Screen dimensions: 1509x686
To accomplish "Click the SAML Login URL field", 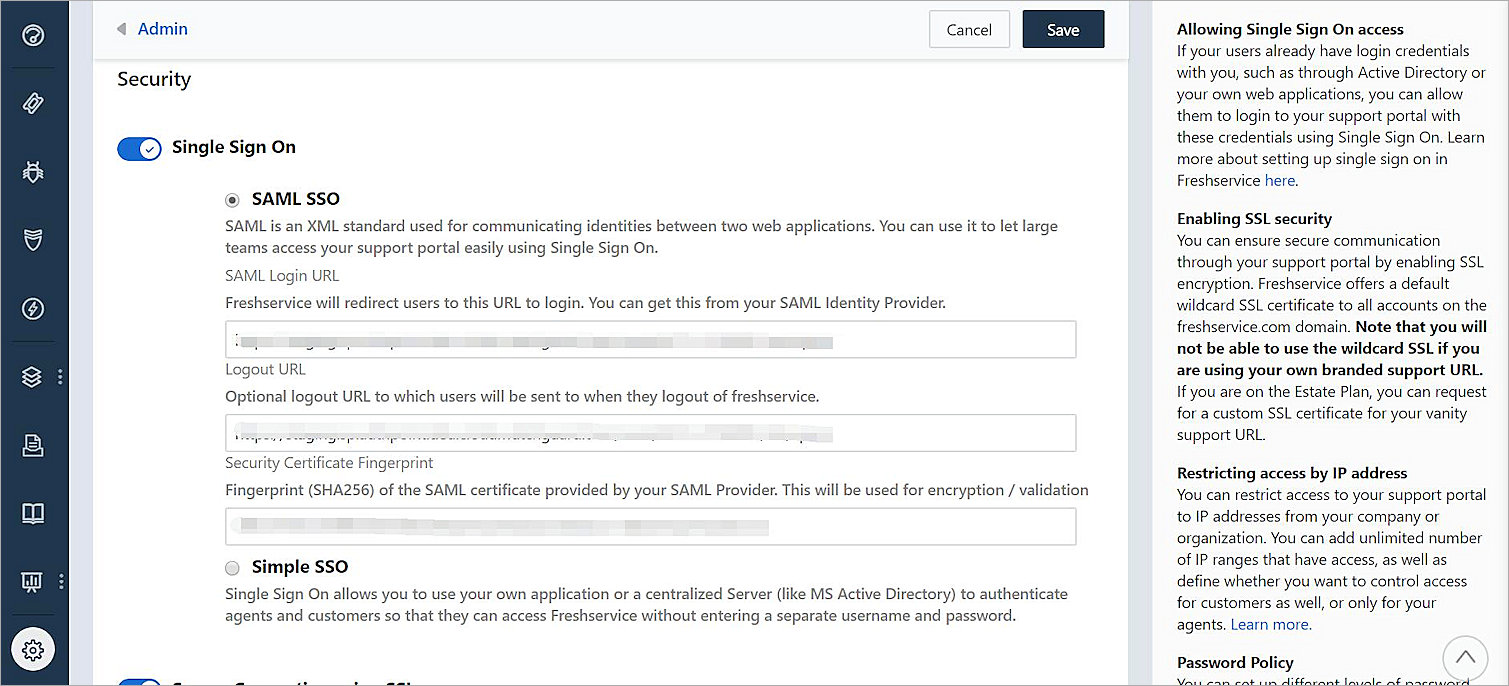I will [650, 340].
